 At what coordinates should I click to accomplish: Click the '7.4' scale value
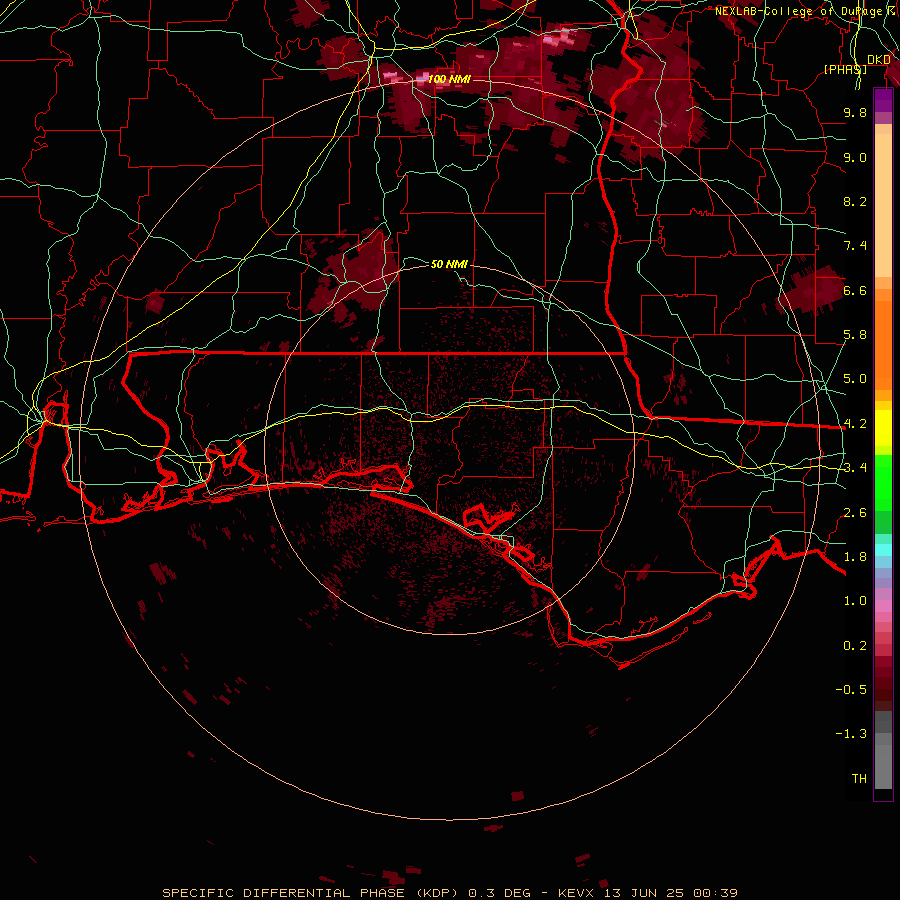[855, 246]
